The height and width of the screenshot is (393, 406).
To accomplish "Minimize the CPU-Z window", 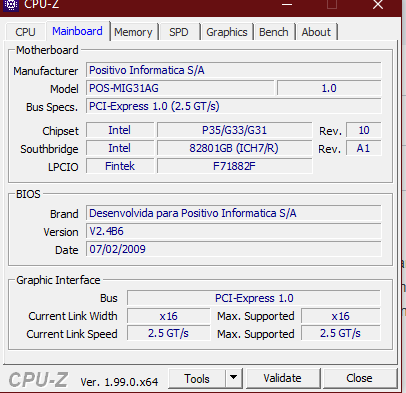I will coord(287,5).
